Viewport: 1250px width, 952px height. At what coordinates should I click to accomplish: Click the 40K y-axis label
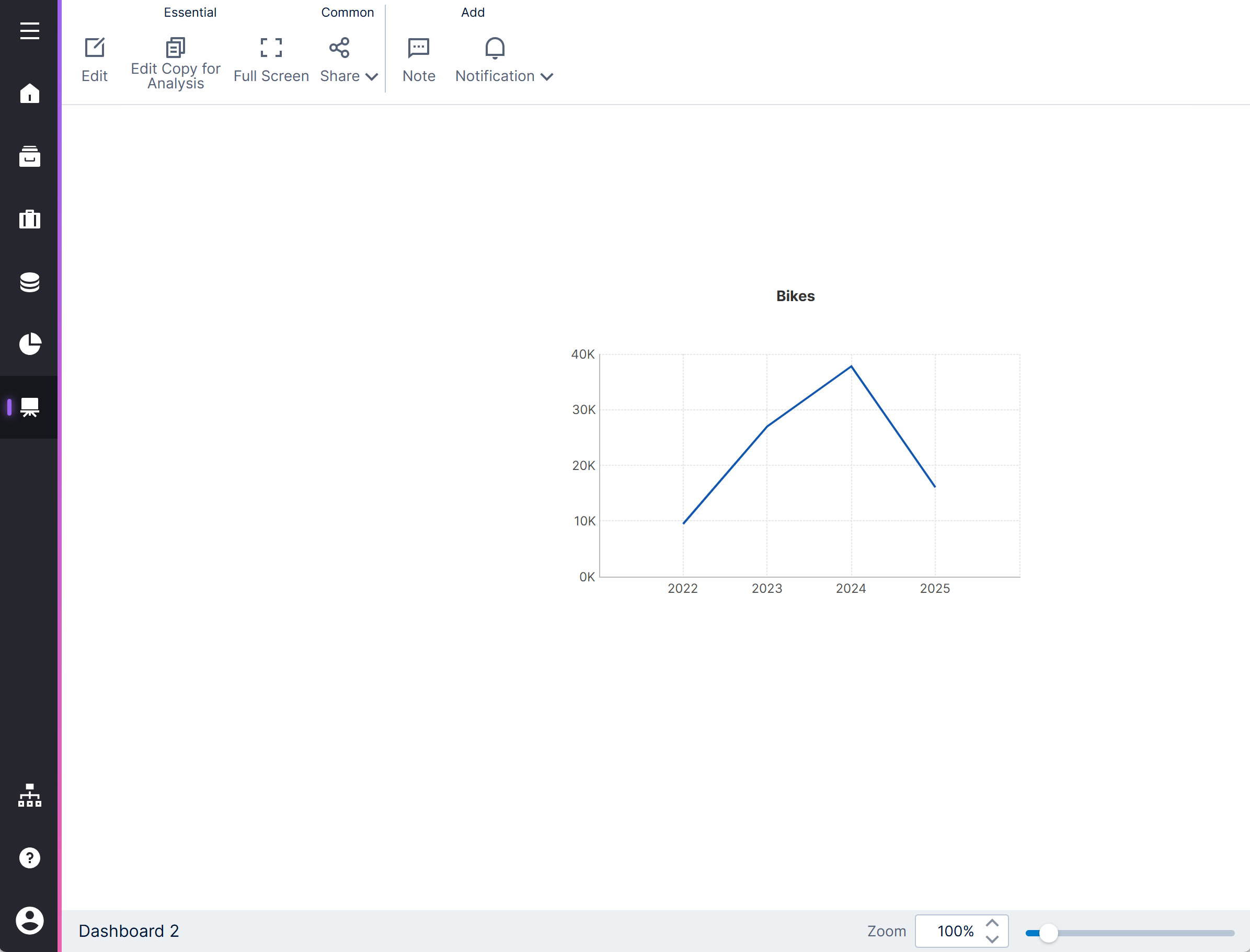(582, 354)
